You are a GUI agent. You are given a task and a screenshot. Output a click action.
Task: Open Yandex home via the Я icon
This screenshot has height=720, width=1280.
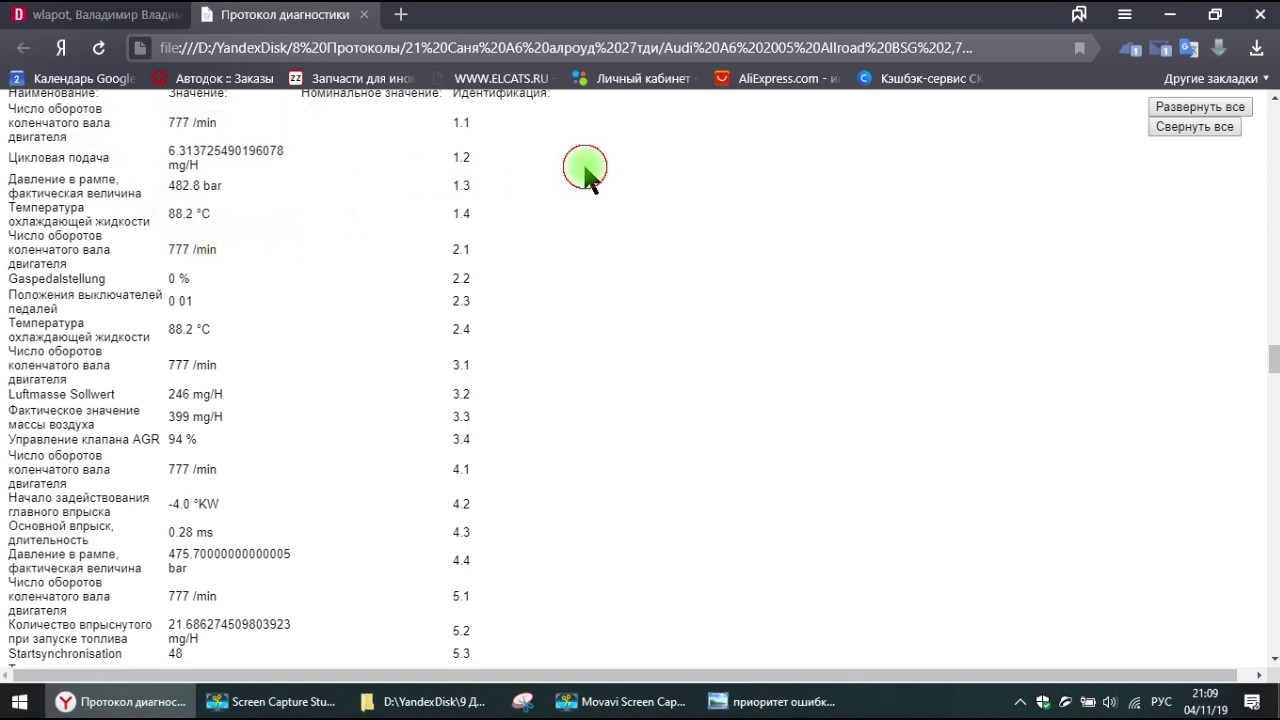[x=61, y=48]
